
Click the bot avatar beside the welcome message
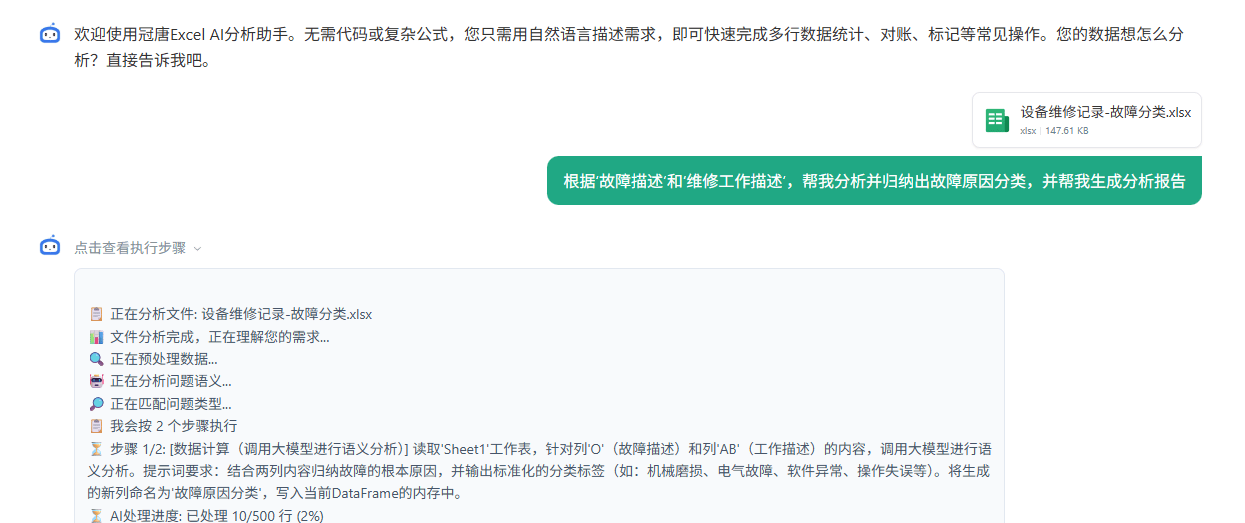[x=50, y=34]
